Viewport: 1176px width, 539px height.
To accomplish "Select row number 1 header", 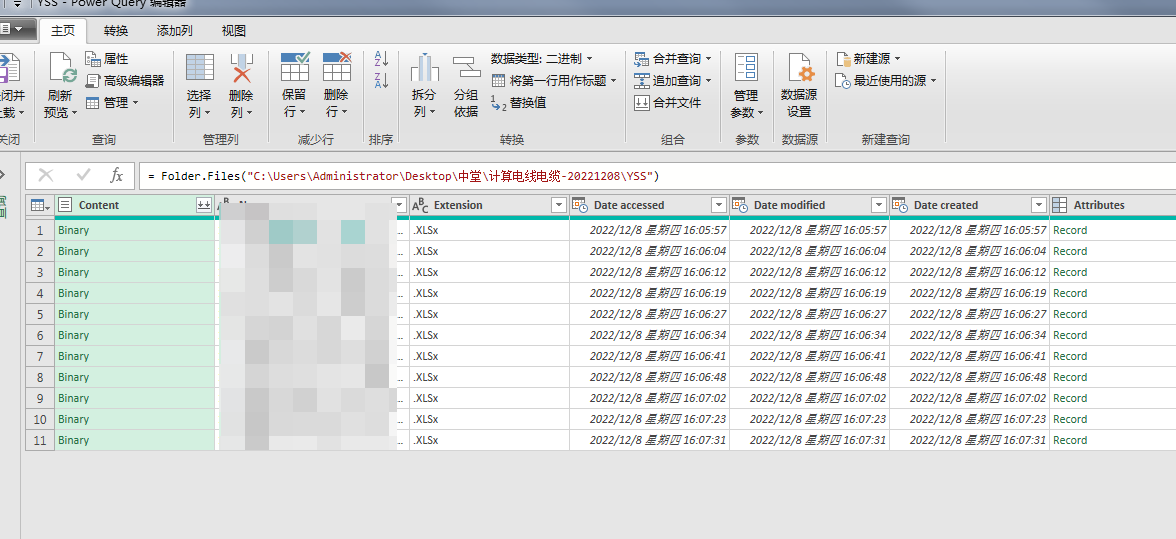I will coord(40,230).
